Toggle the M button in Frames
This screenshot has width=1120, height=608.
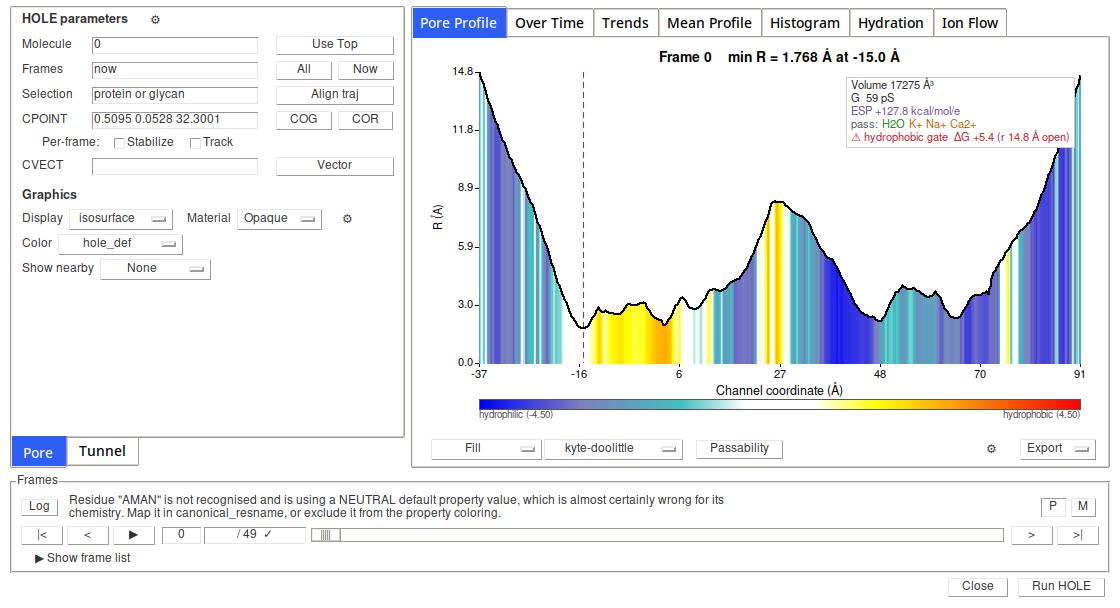(1083, 507)
